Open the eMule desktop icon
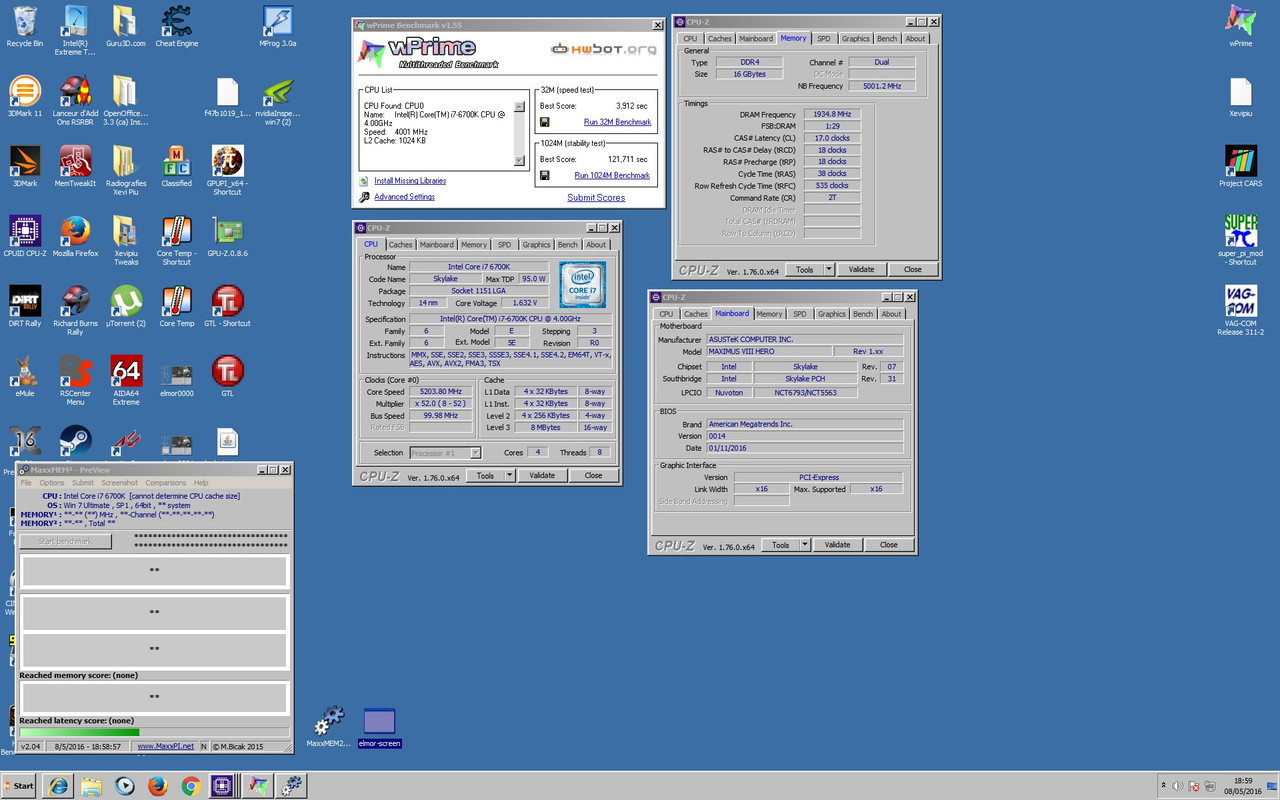The height and width of the screenshot is (800, 1280). [x=25, y=377]
